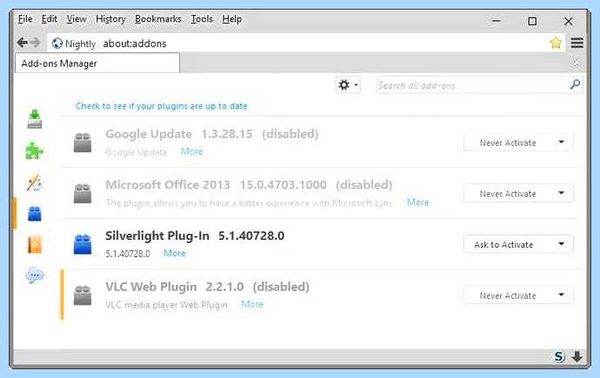Open the hamburger menu button

click(x=577, y=43)
